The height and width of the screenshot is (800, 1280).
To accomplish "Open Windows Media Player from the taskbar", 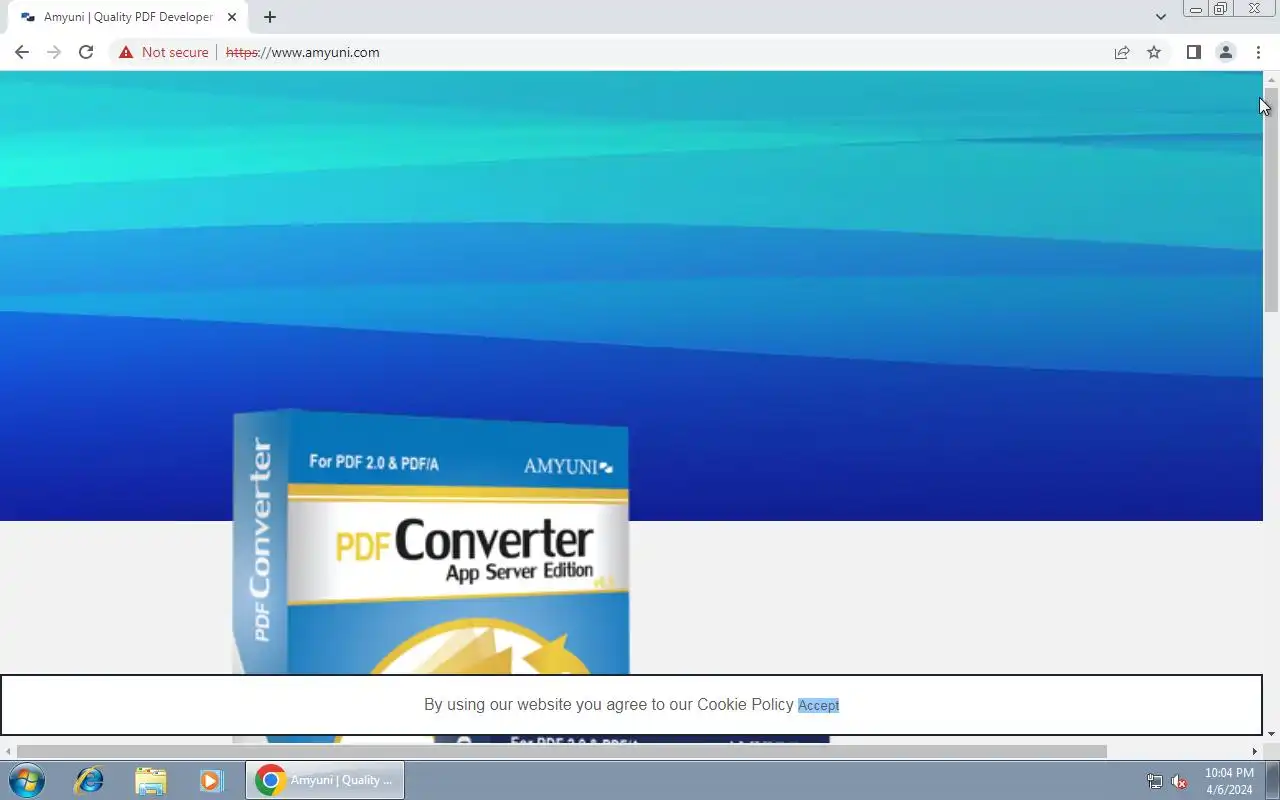I will (210, 780).
